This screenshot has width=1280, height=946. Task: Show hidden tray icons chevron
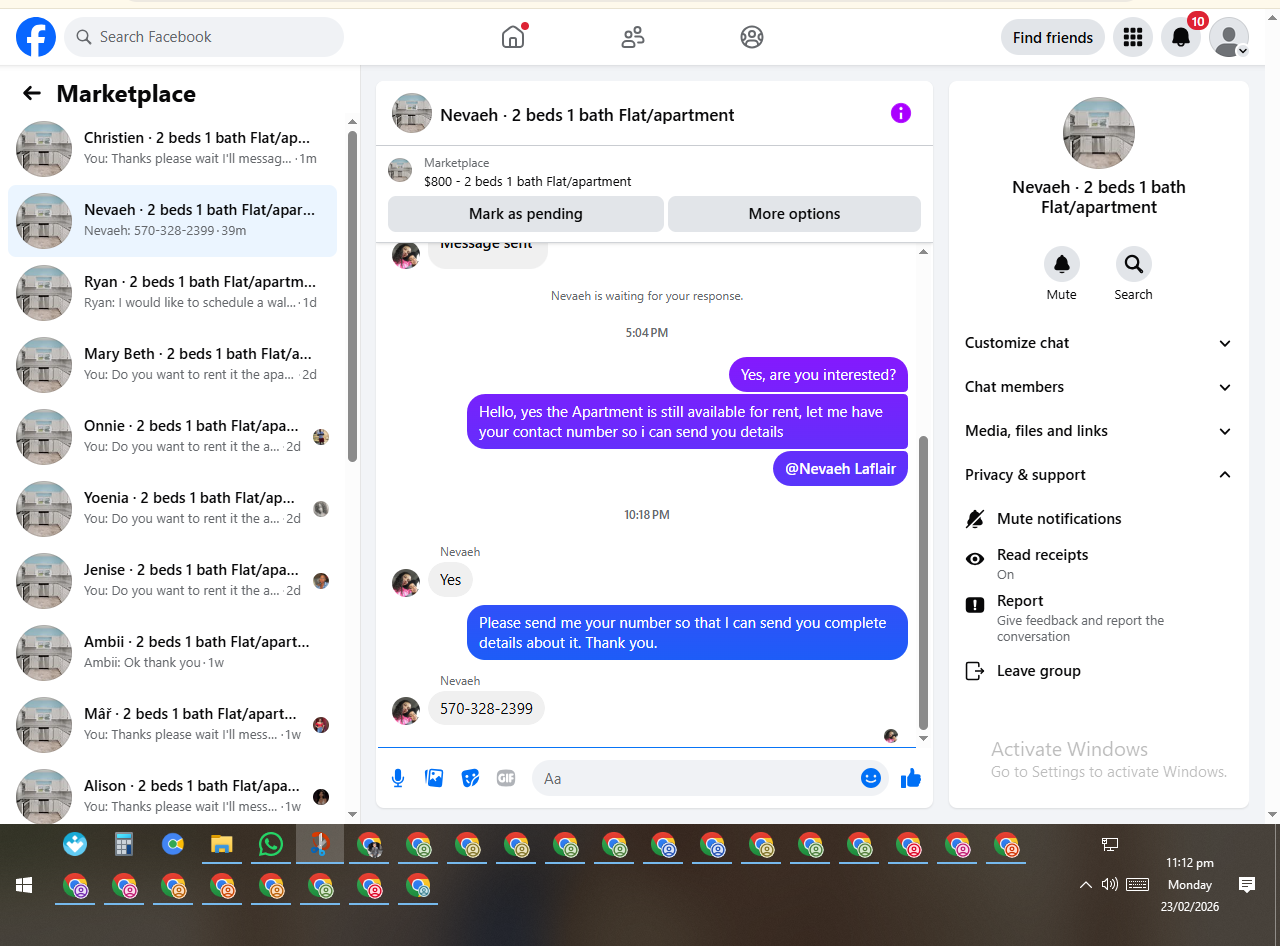[x=1085, y=885]
